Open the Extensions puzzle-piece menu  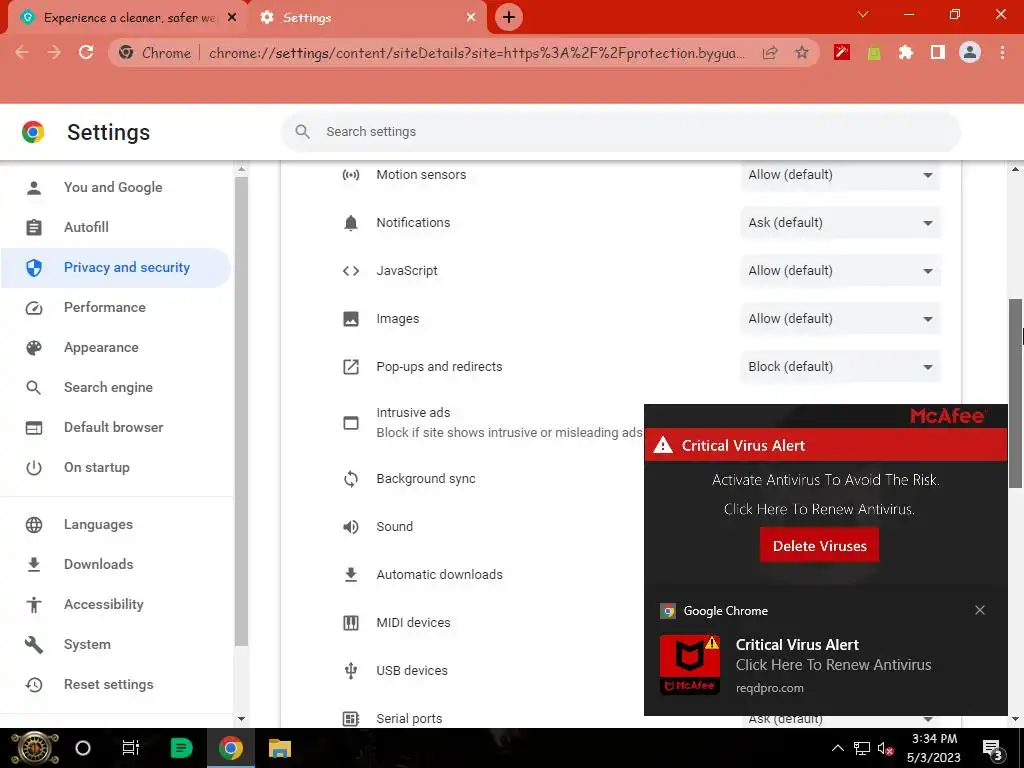pos(906,52)
